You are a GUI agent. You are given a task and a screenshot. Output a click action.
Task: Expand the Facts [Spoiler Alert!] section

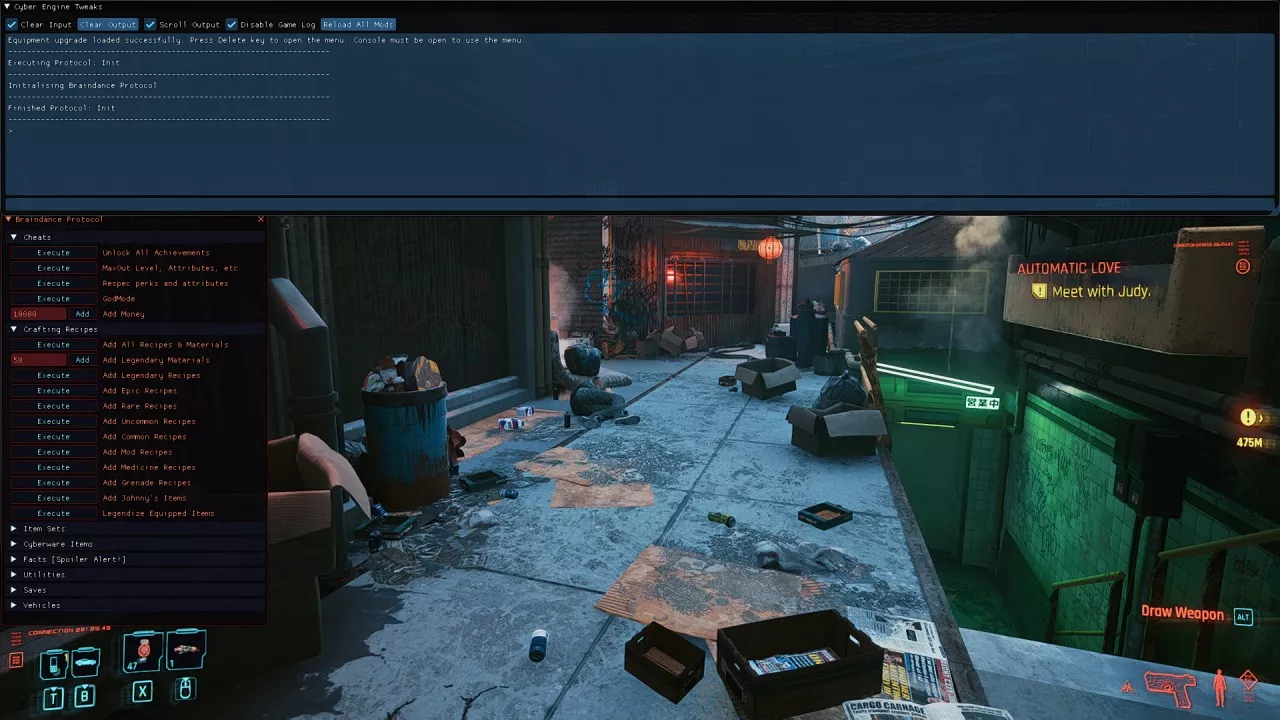point(14,559)
